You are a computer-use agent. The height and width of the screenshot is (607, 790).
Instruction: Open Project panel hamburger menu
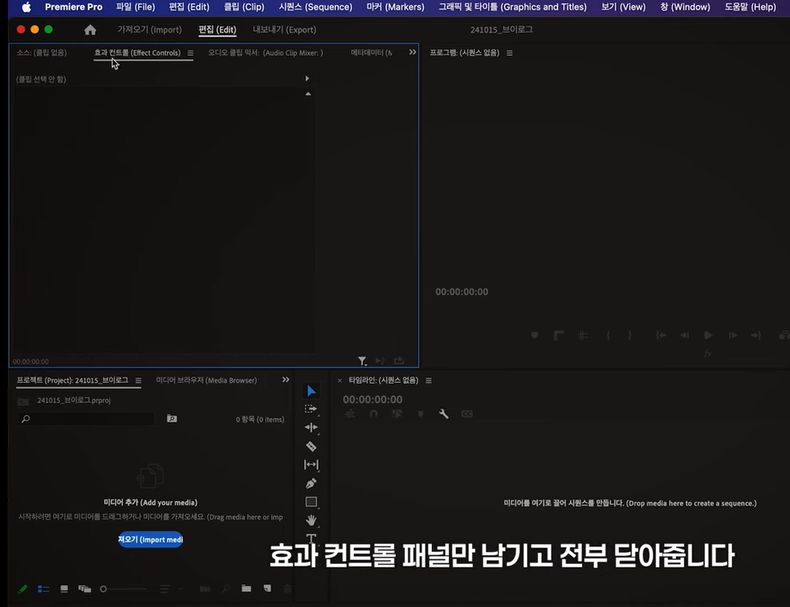(x=138, y=380)
